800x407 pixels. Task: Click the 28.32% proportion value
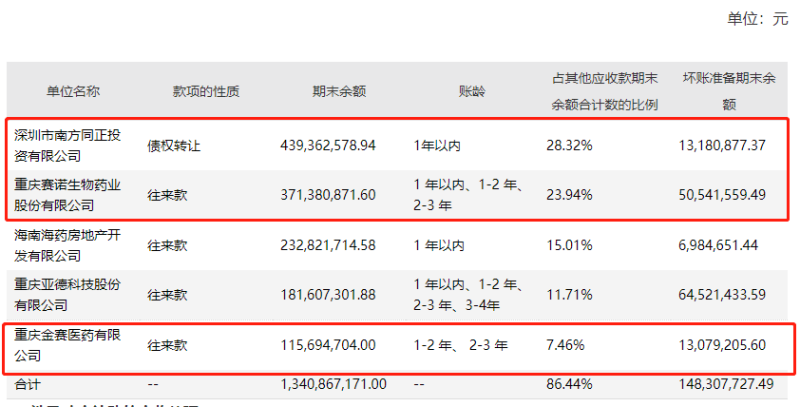569,145
